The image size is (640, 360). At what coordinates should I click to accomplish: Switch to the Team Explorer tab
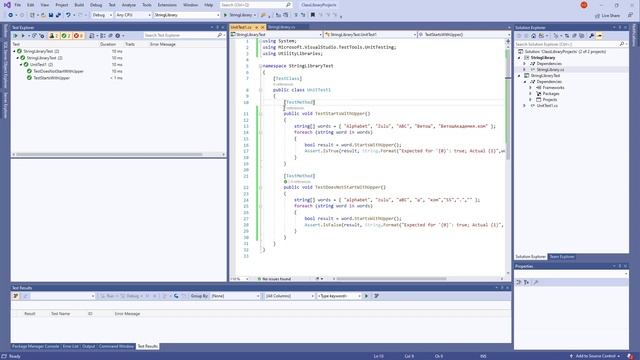click(x=562, y=257)
